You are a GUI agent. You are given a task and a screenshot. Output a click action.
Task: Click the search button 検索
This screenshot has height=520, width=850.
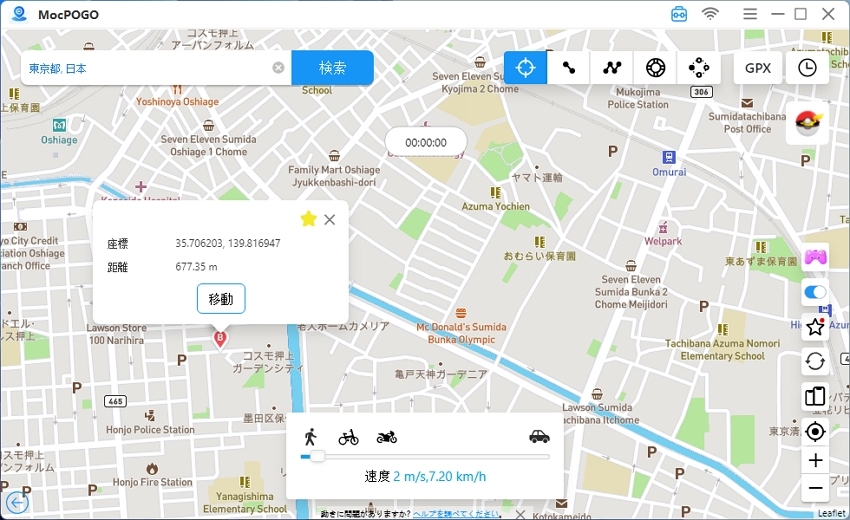pyautogui.click(x=332, y=68)
